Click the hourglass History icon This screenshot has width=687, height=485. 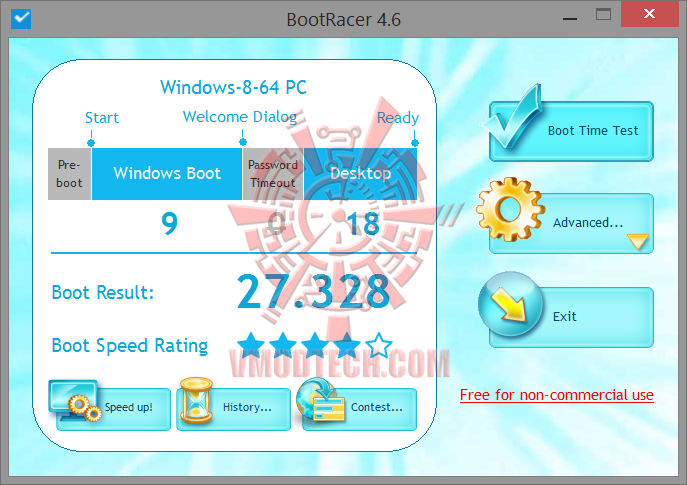click(x=196, y=400)
